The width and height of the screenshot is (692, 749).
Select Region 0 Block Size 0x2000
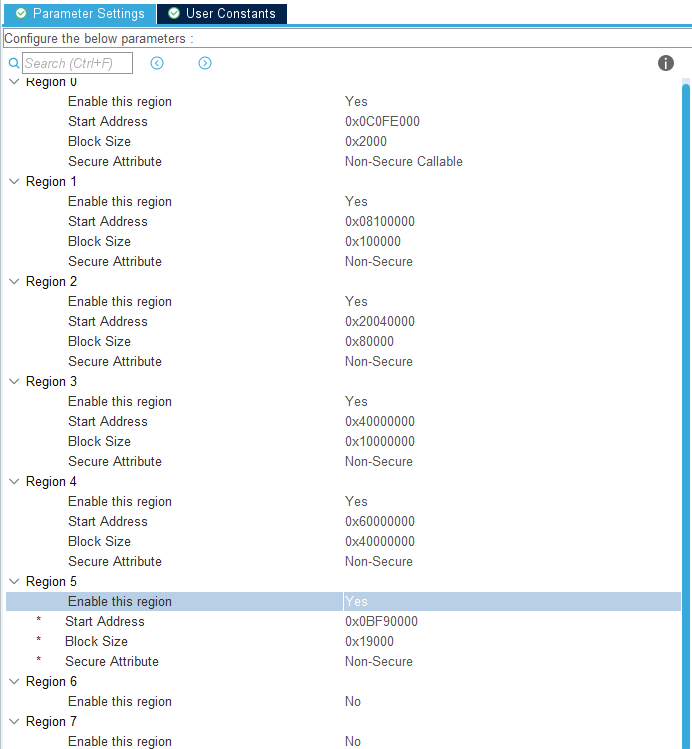point(366,141)
